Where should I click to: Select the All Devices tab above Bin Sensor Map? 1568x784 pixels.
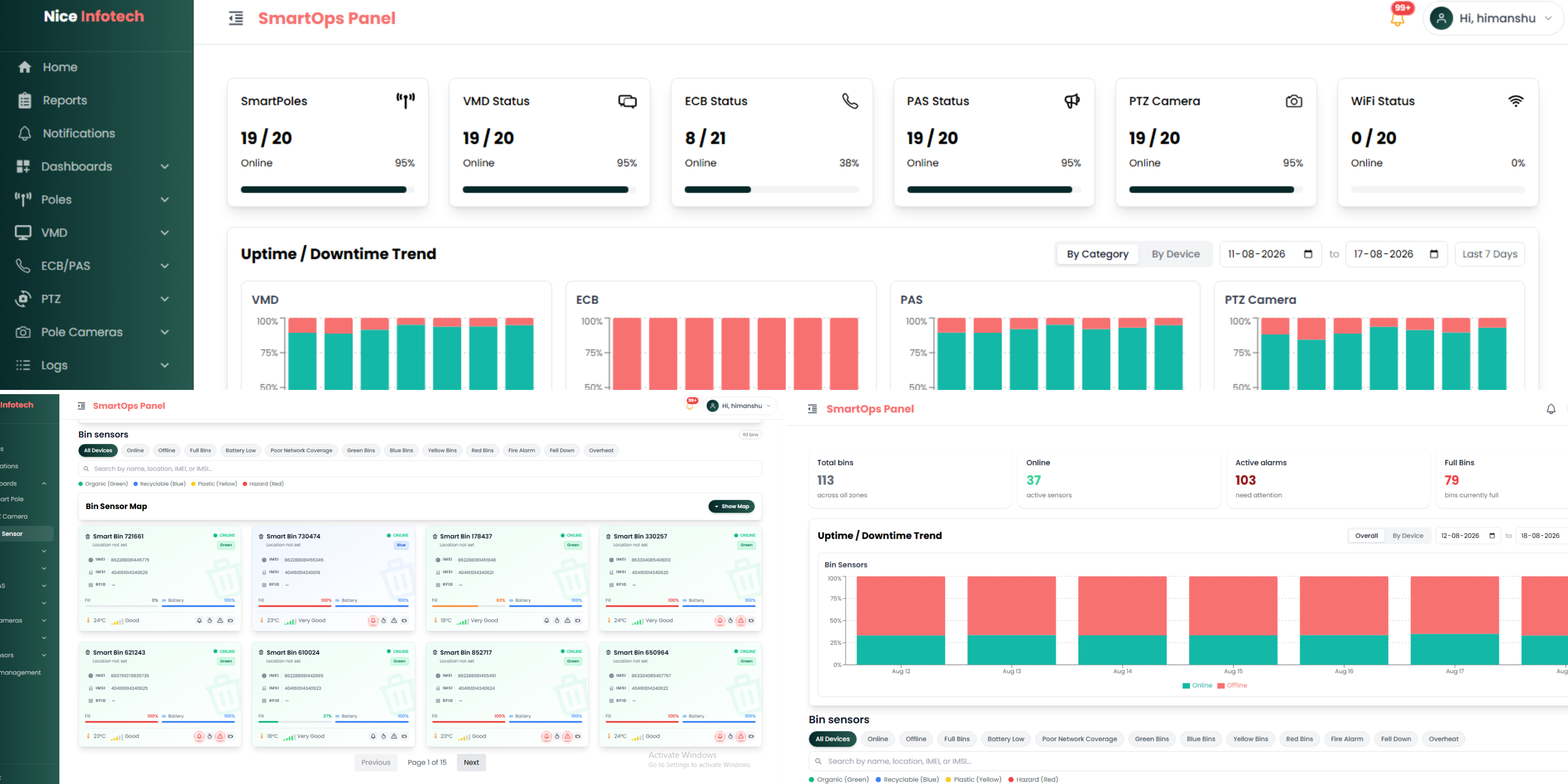98,450
